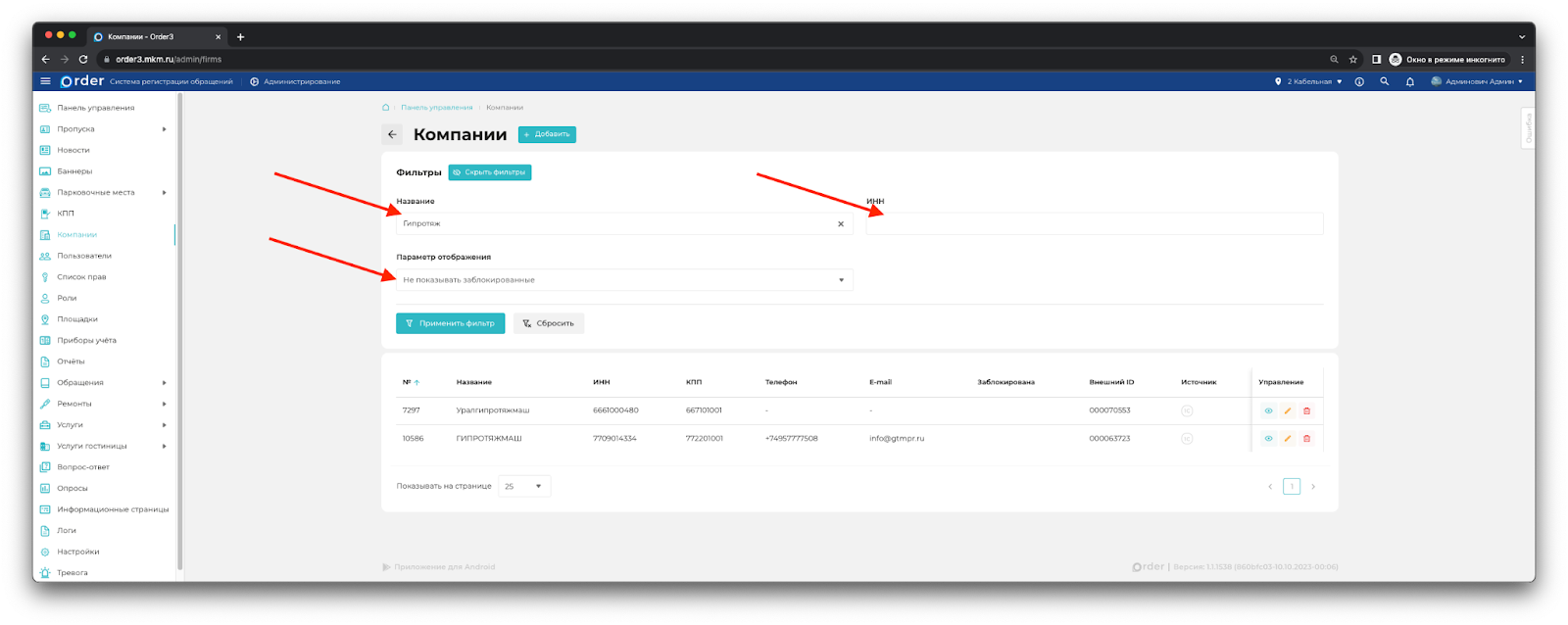Edit company Уралгипротяжмаш with pencil icon

[x=1287, y=410]
